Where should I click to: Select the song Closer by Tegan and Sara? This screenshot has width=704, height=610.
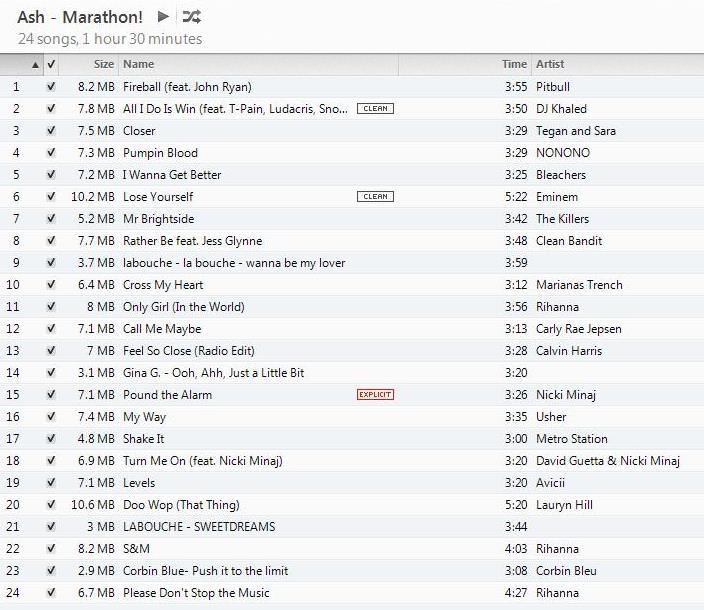(139, 131)
